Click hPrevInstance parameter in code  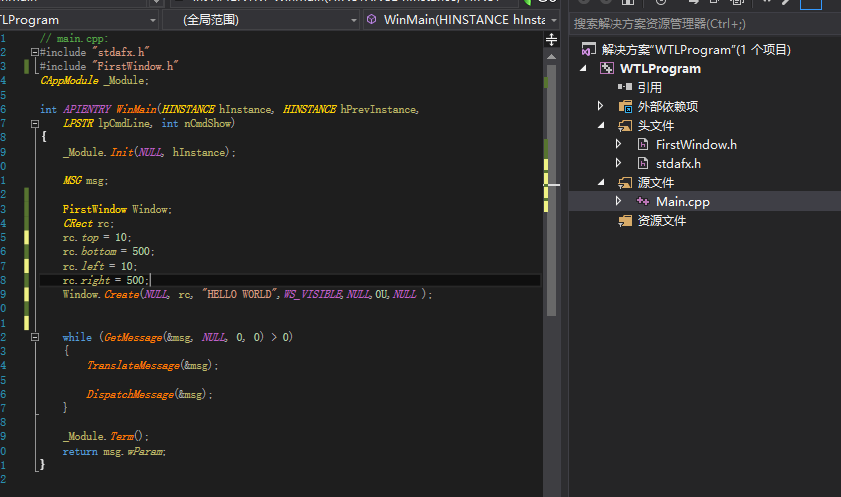coord(379,109)
